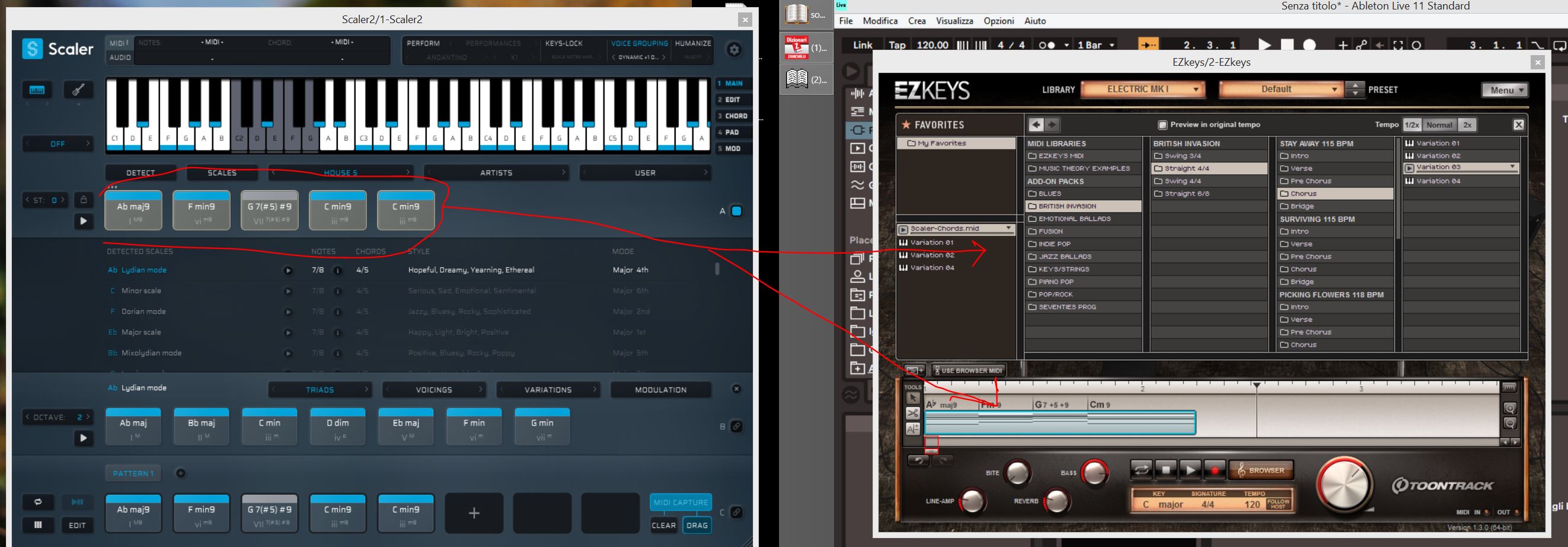Zoom in on the EZkeys timeline
This screenshot has height=547, width=1568.
[x=1509, y=408]
